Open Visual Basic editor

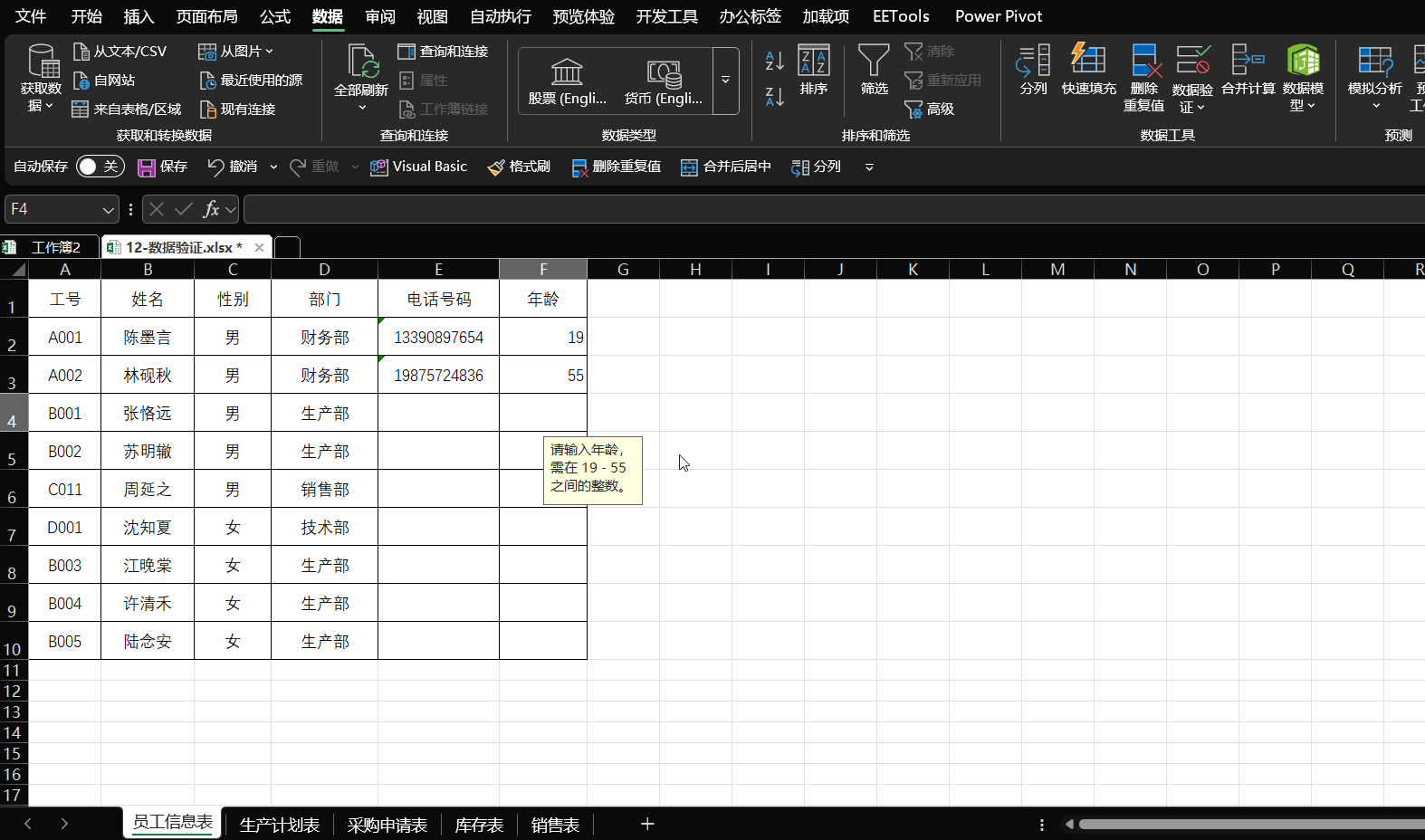(x=419, y=167)
